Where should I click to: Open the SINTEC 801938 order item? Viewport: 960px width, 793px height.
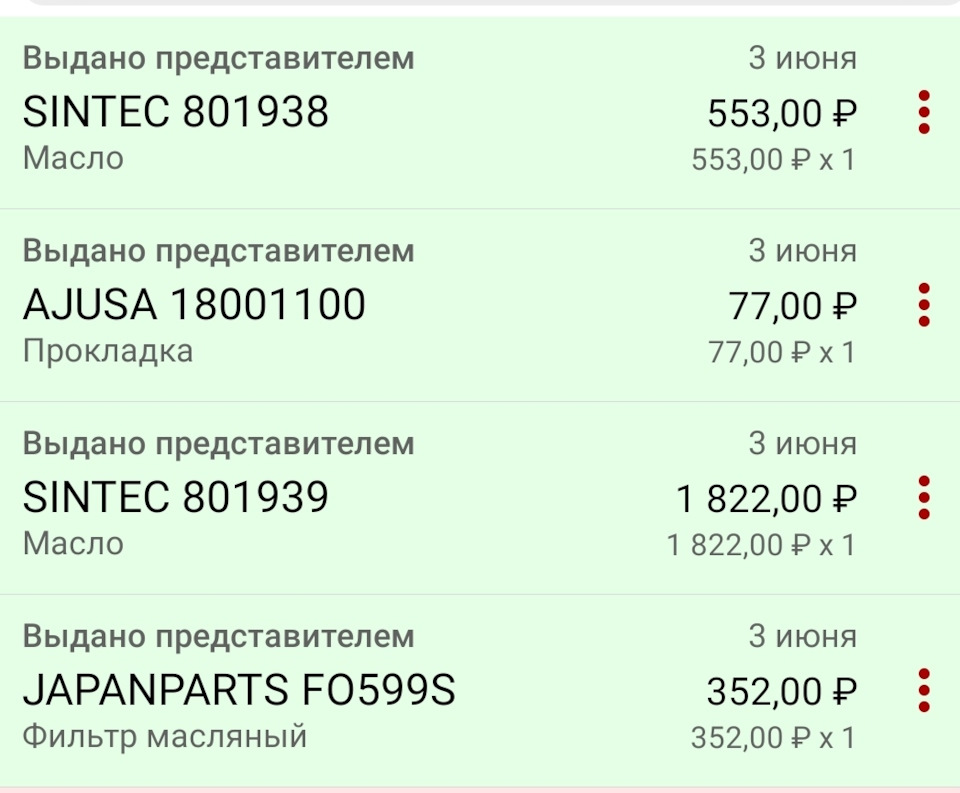pos(176,113)
